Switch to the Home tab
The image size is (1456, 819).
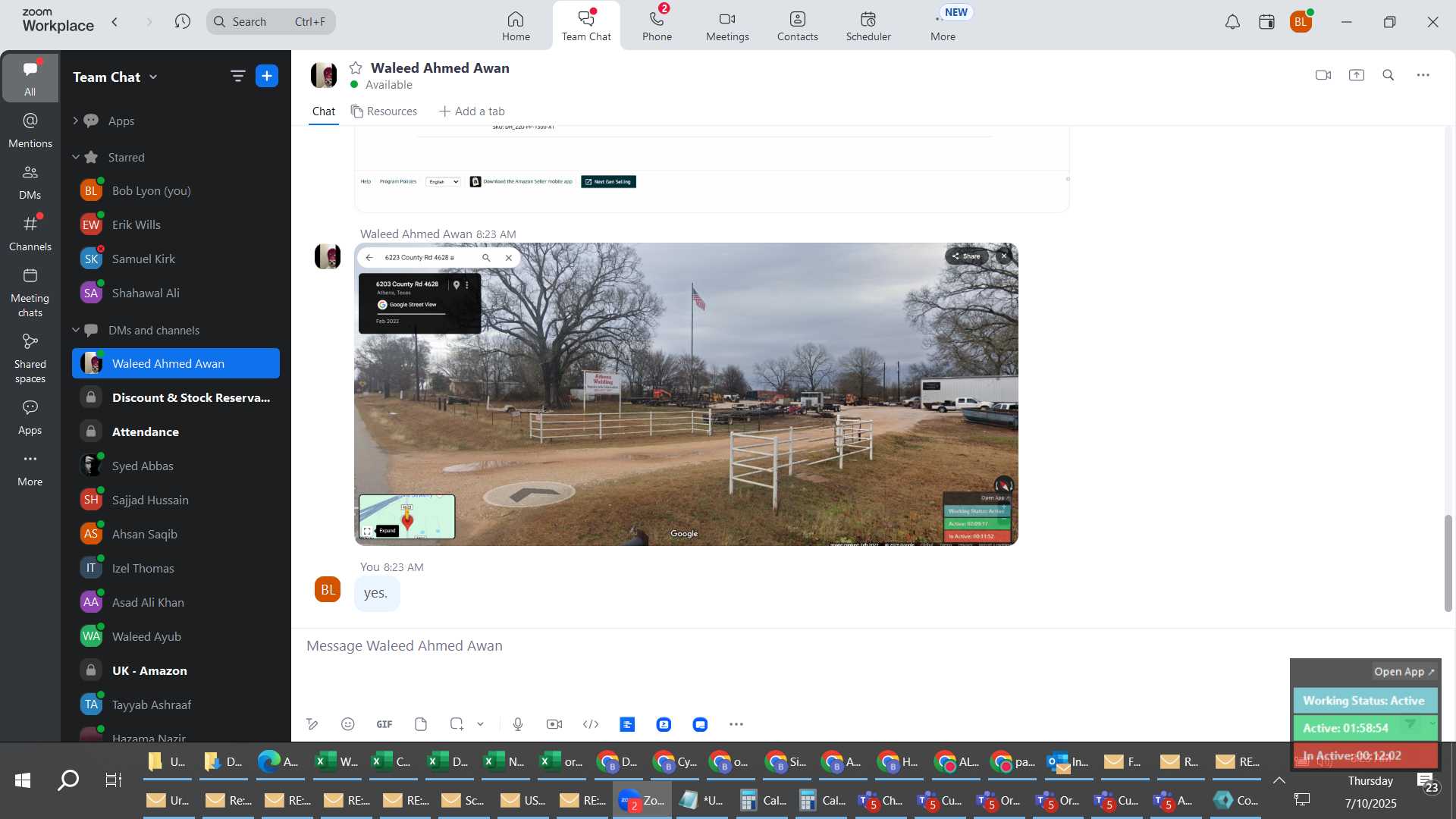(x=516, y=26)
